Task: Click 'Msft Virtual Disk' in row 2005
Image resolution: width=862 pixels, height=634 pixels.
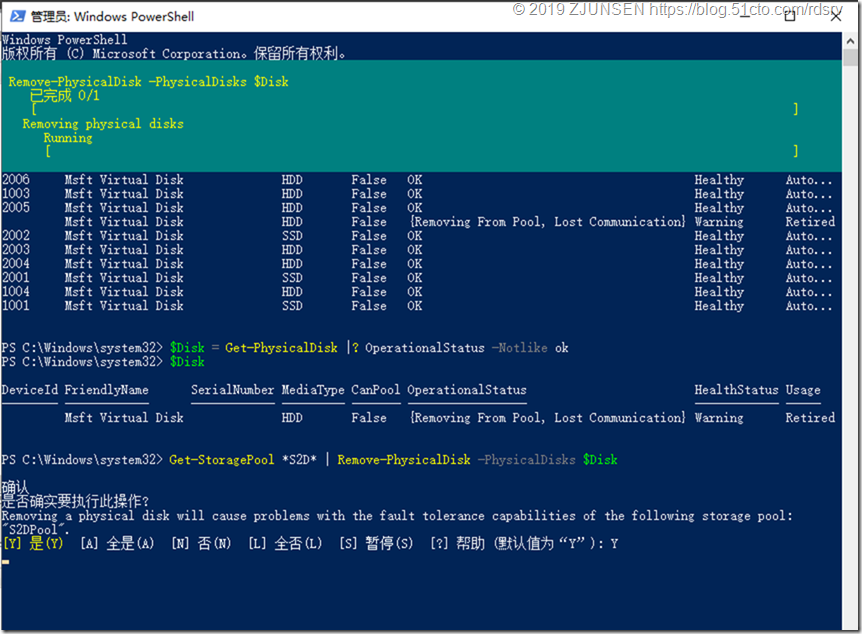Action: pos(124,208)
